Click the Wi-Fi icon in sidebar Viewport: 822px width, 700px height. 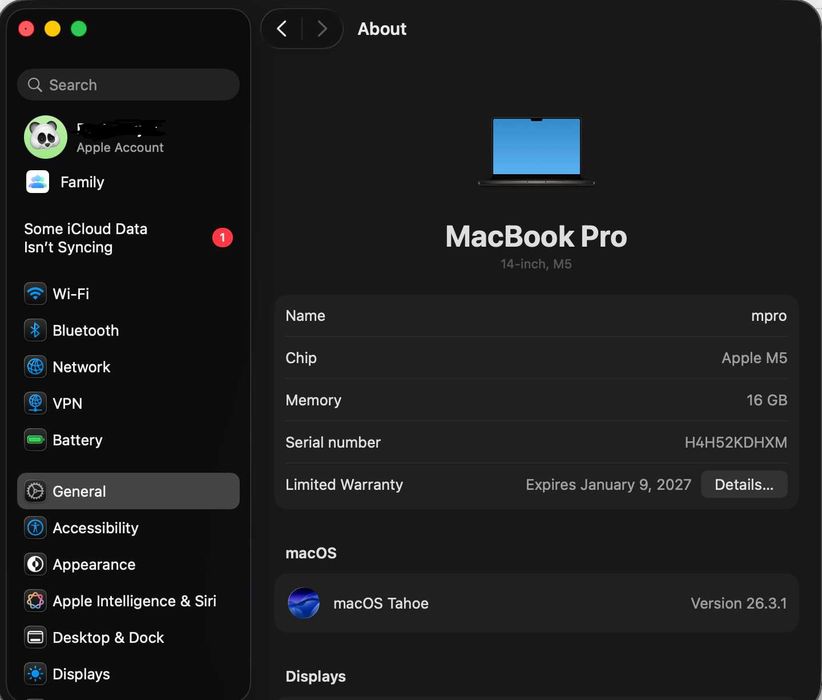[35, 294]
